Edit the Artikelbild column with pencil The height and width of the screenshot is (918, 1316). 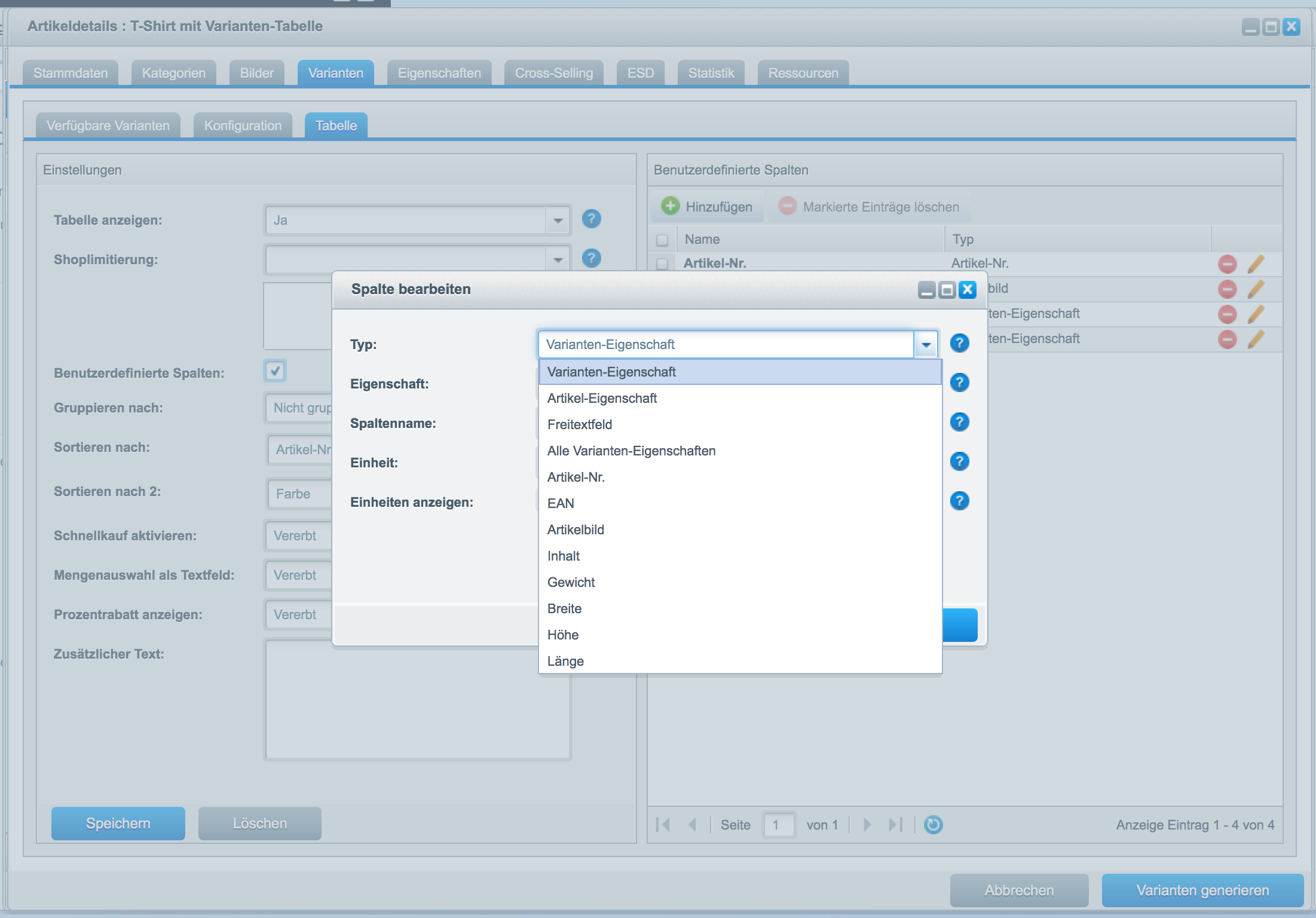(x=1256, y=289)
